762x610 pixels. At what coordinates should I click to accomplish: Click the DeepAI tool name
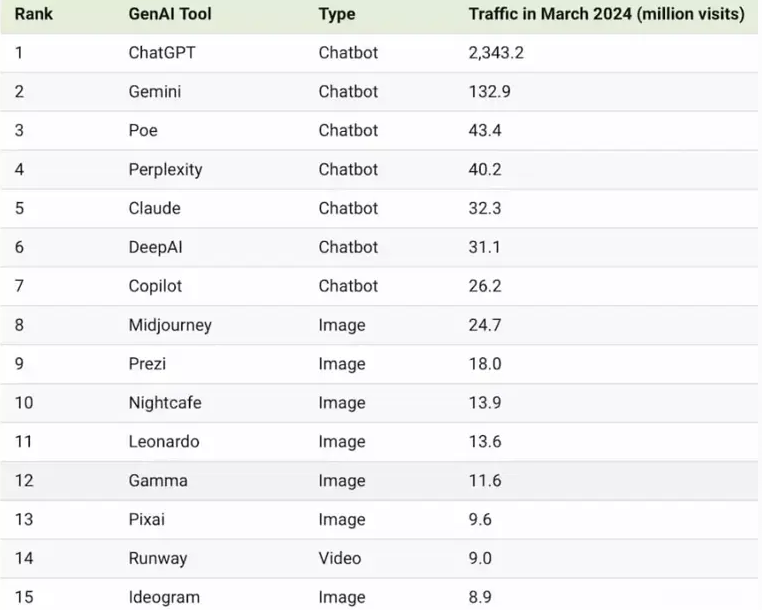(x=157, y=247)
